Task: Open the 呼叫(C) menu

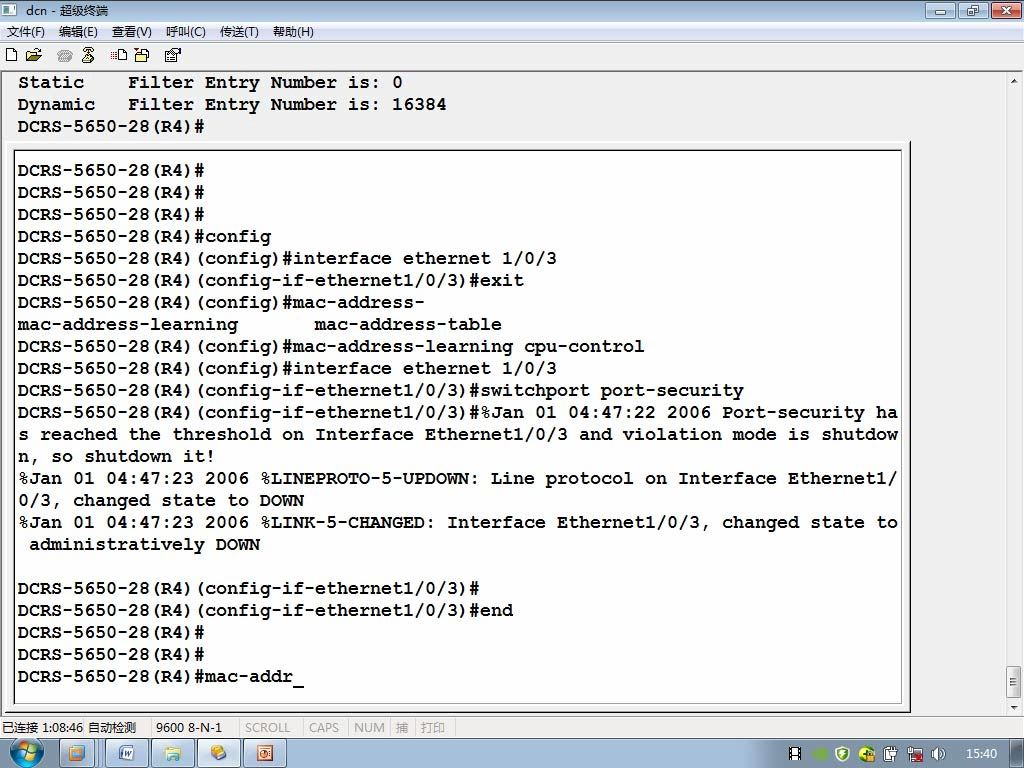Action: [x=185, y=31]
